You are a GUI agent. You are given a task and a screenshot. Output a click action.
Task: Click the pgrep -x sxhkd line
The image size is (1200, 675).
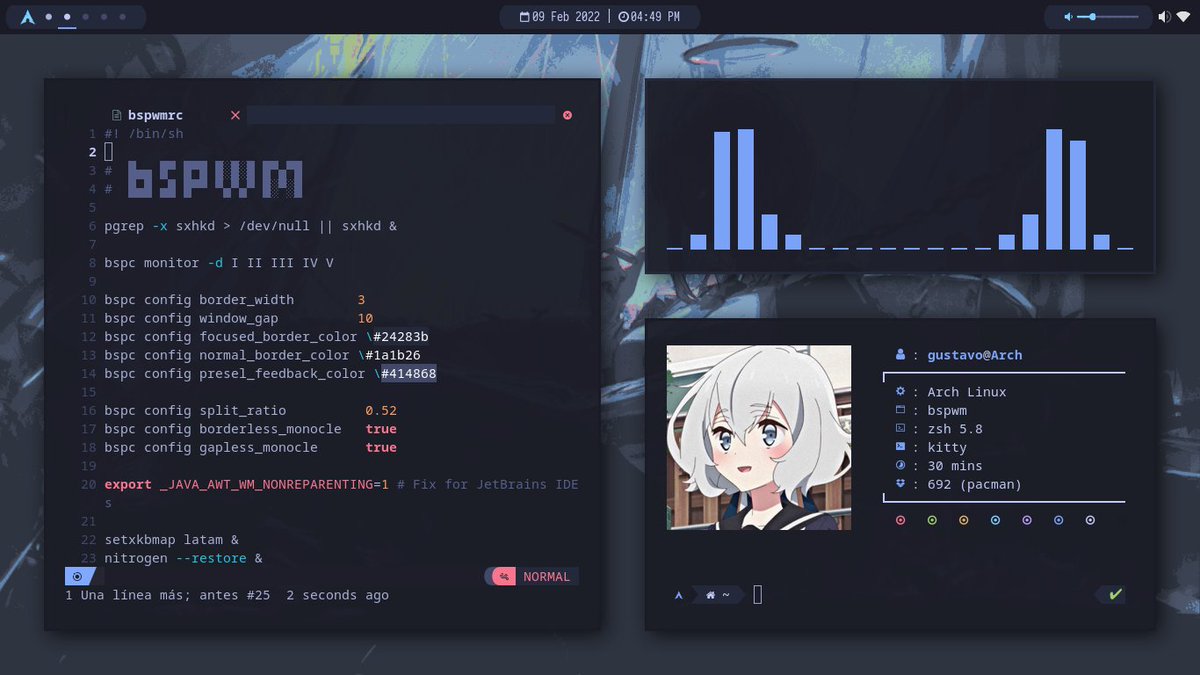pos(250,226)
